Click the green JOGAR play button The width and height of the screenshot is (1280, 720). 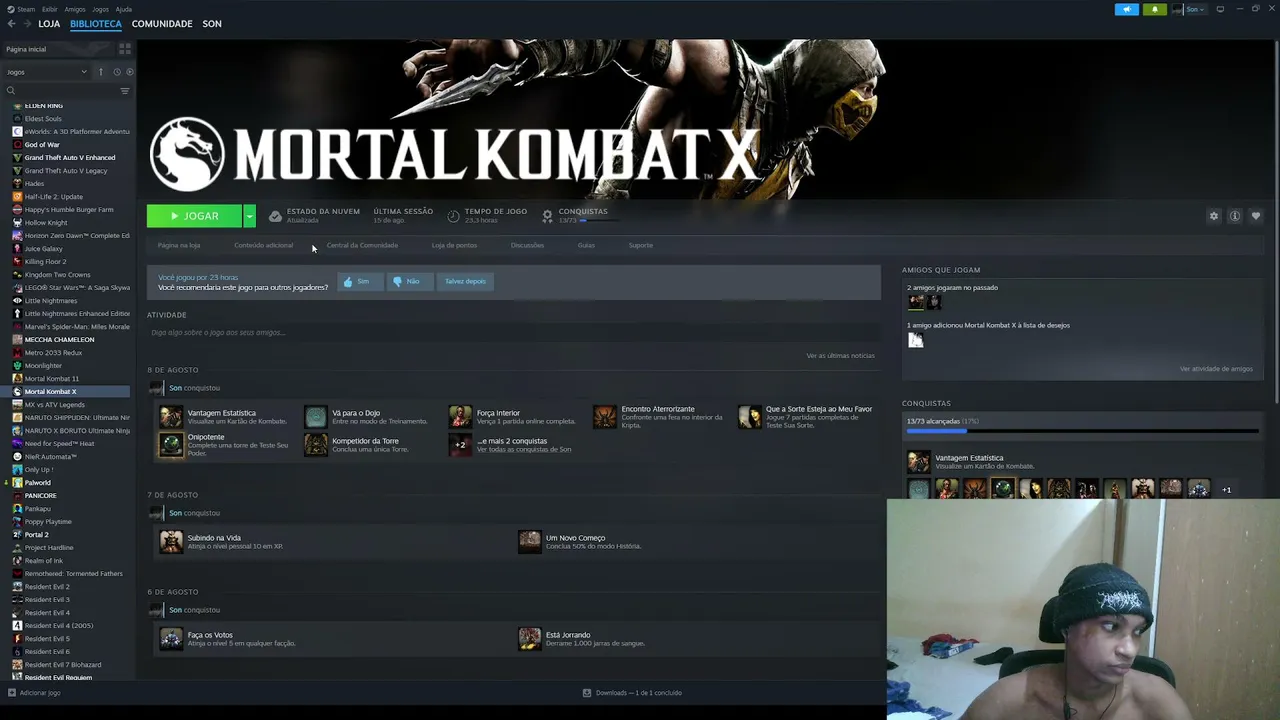(194, 216)
